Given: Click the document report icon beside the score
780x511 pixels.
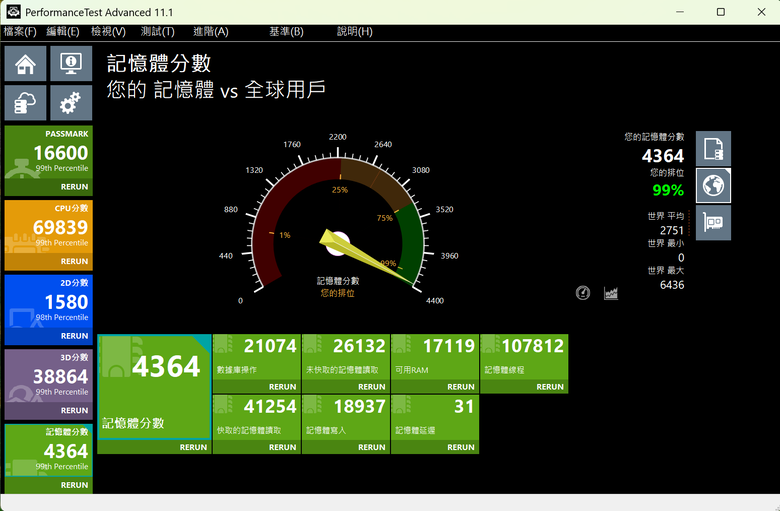Looking at the screenshot, I should [x=713, y=148].
